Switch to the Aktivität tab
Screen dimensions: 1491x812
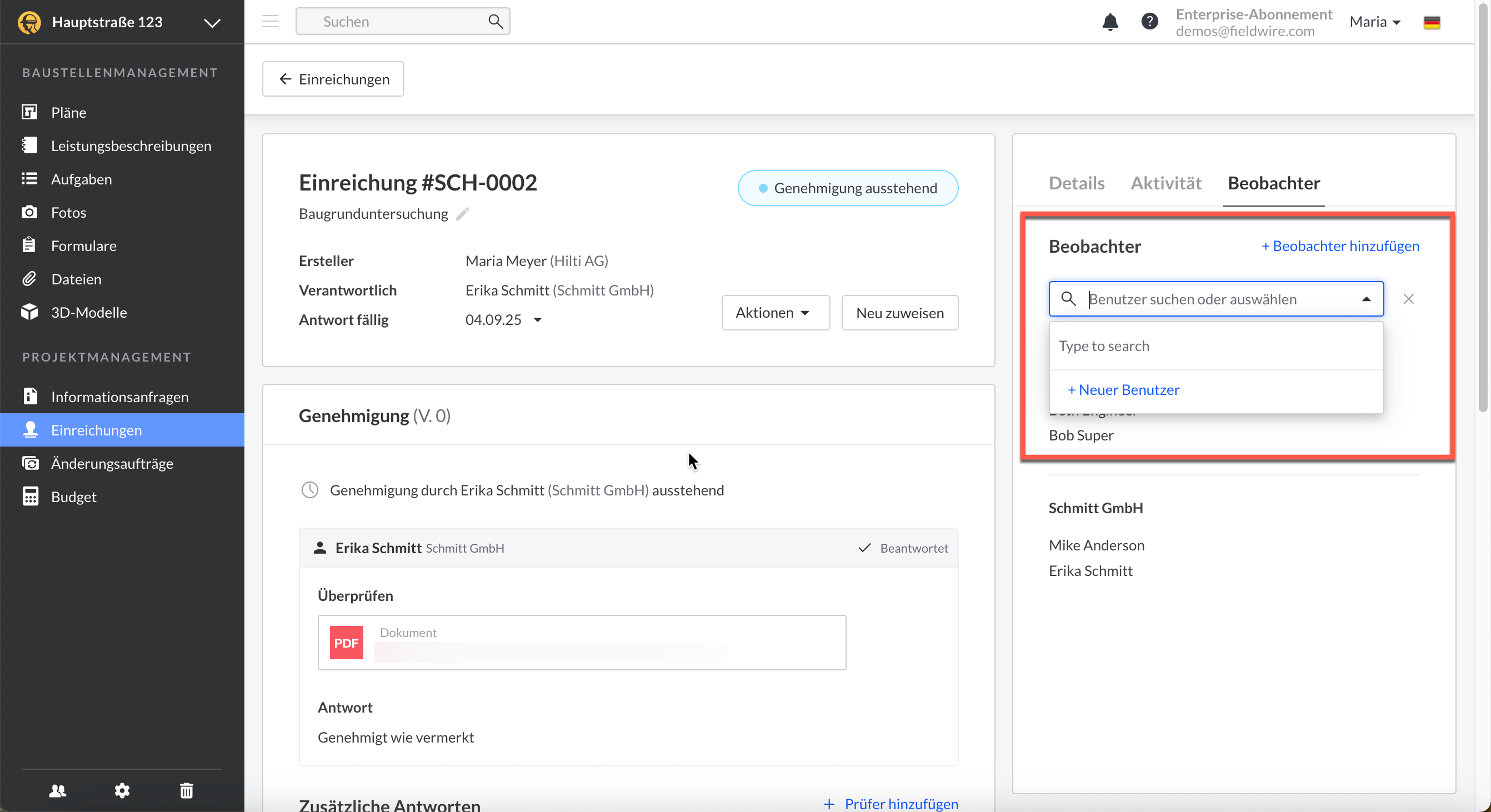(1165, 183)
